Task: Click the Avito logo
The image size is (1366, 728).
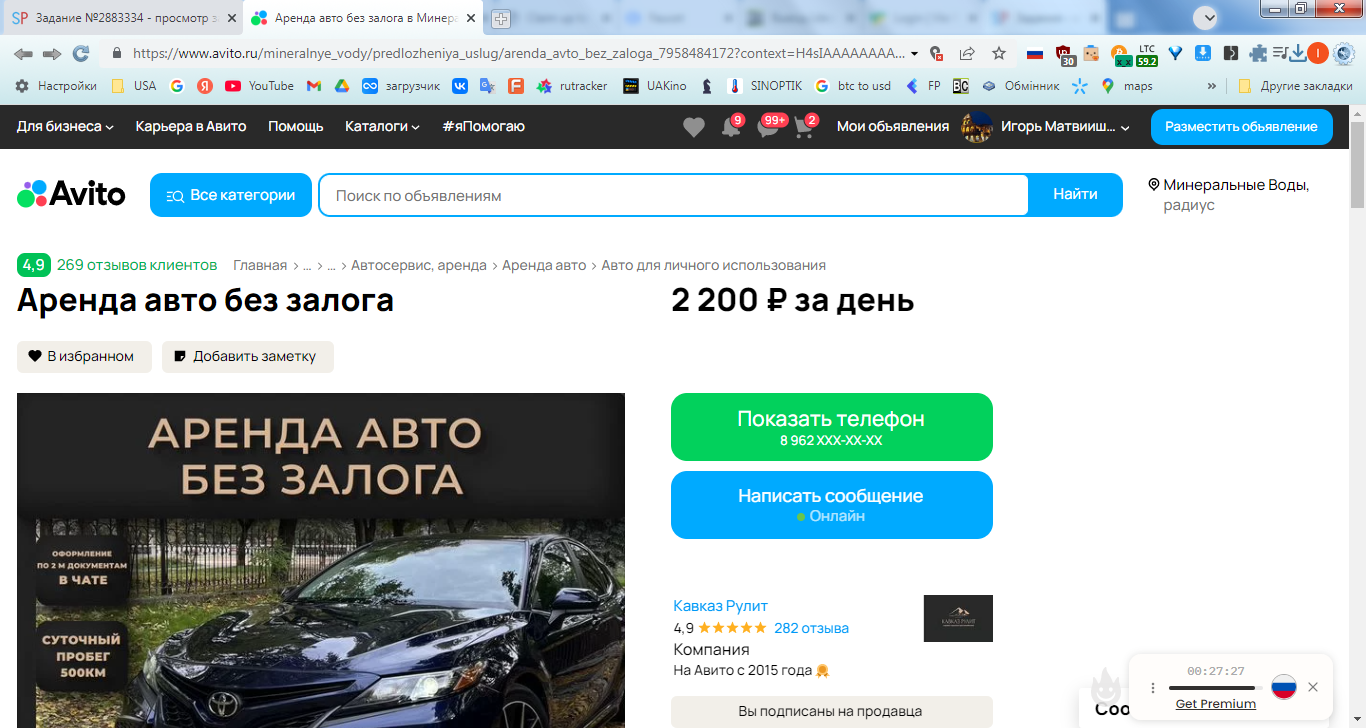Action: click(x=71, y=194)
